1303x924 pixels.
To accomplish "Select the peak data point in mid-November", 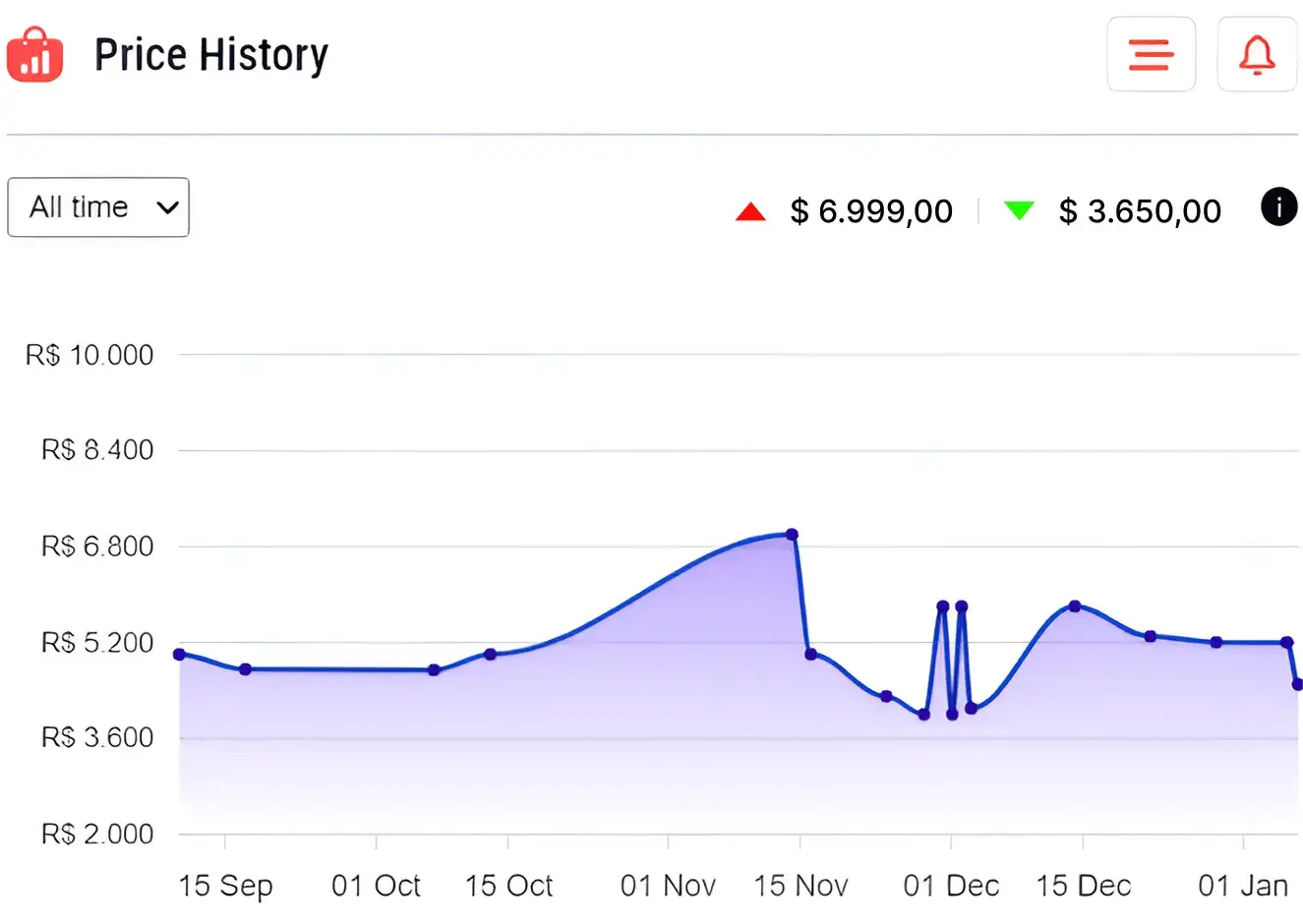I will (x=792, y=535).
